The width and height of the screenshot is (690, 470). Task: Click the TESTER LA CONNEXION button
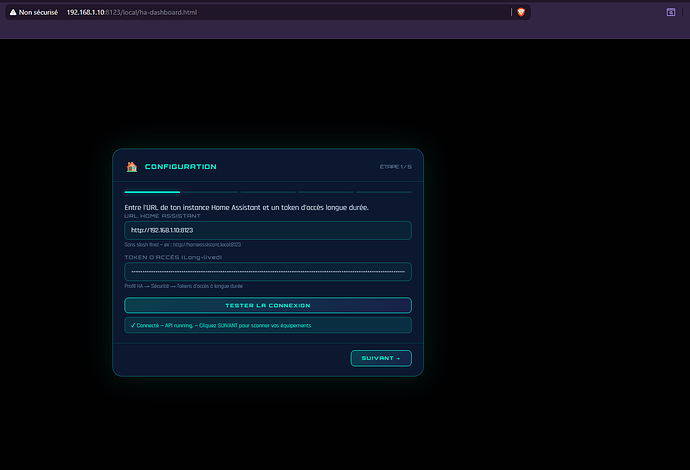[x=268, y=305]
